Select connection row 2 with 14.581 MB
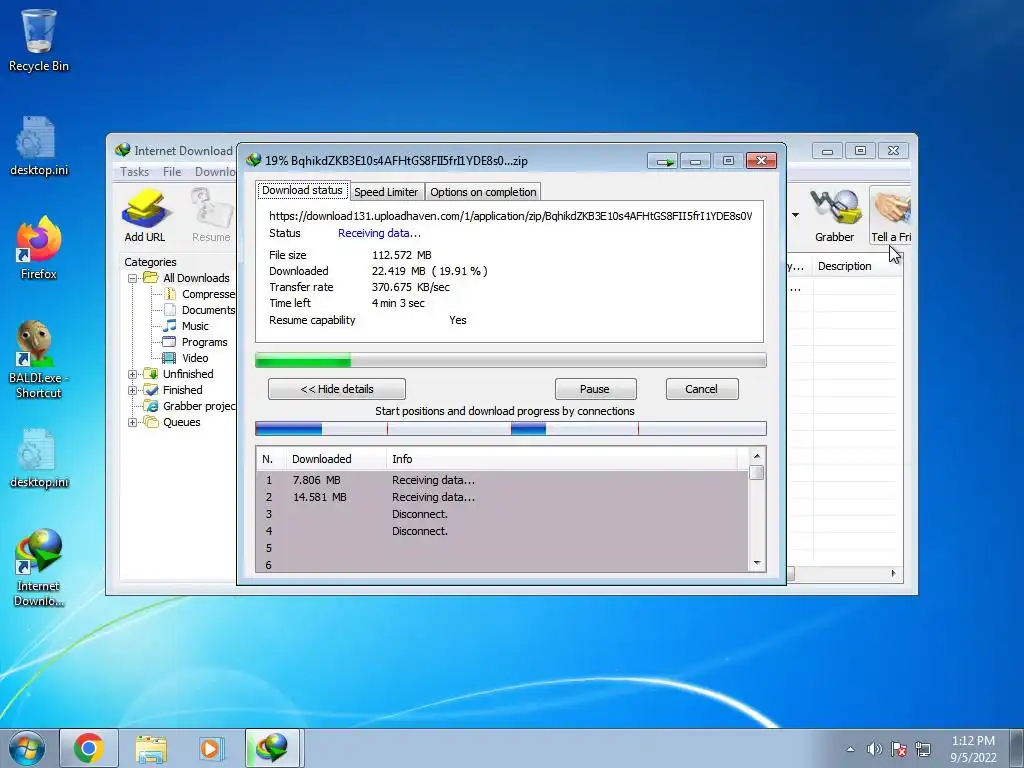This screenshot has height=768, width=1024. [502, 497]
